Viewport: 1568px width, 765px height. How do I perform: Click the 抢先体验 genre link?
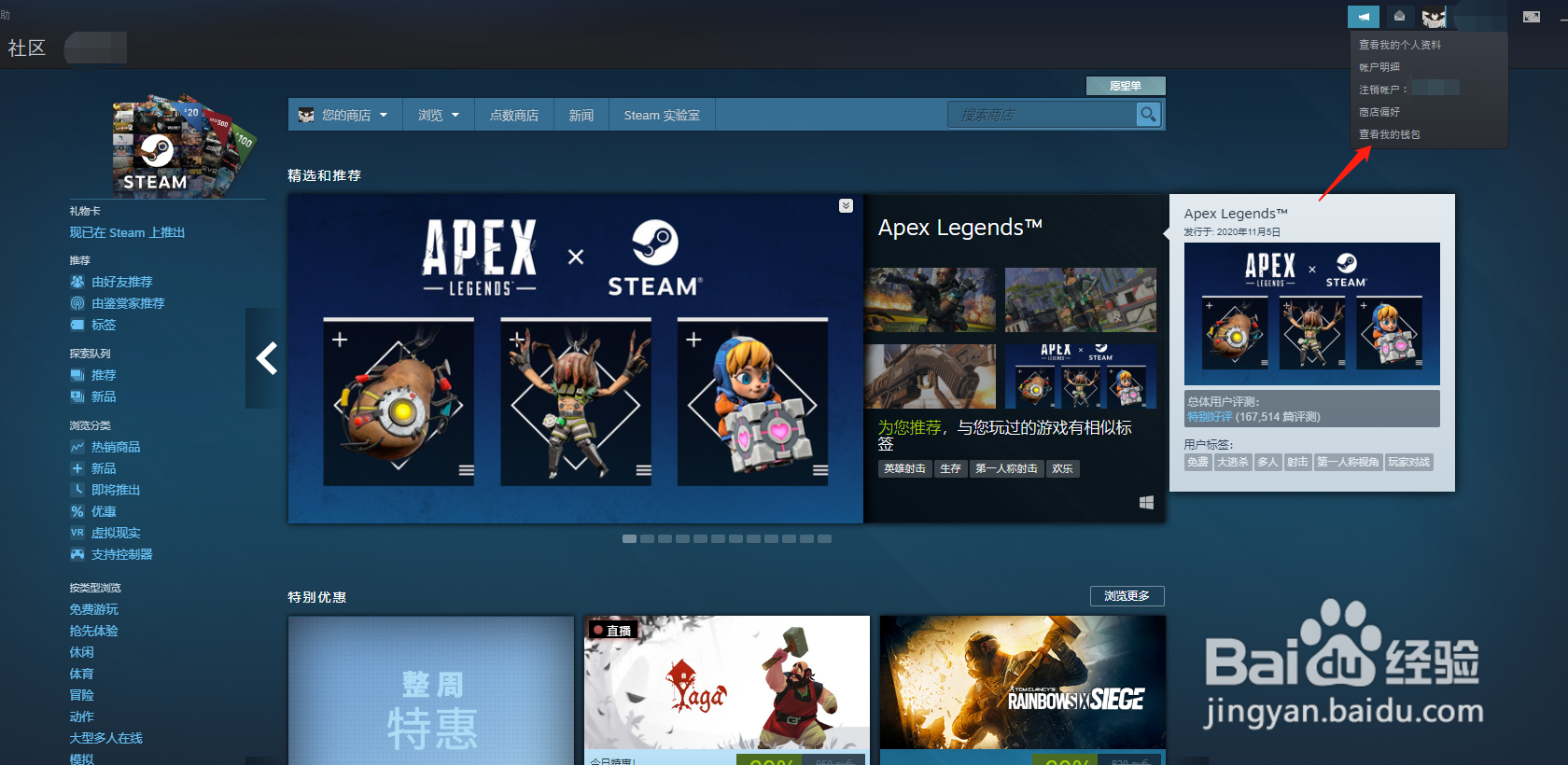click(x=93, y=631)
